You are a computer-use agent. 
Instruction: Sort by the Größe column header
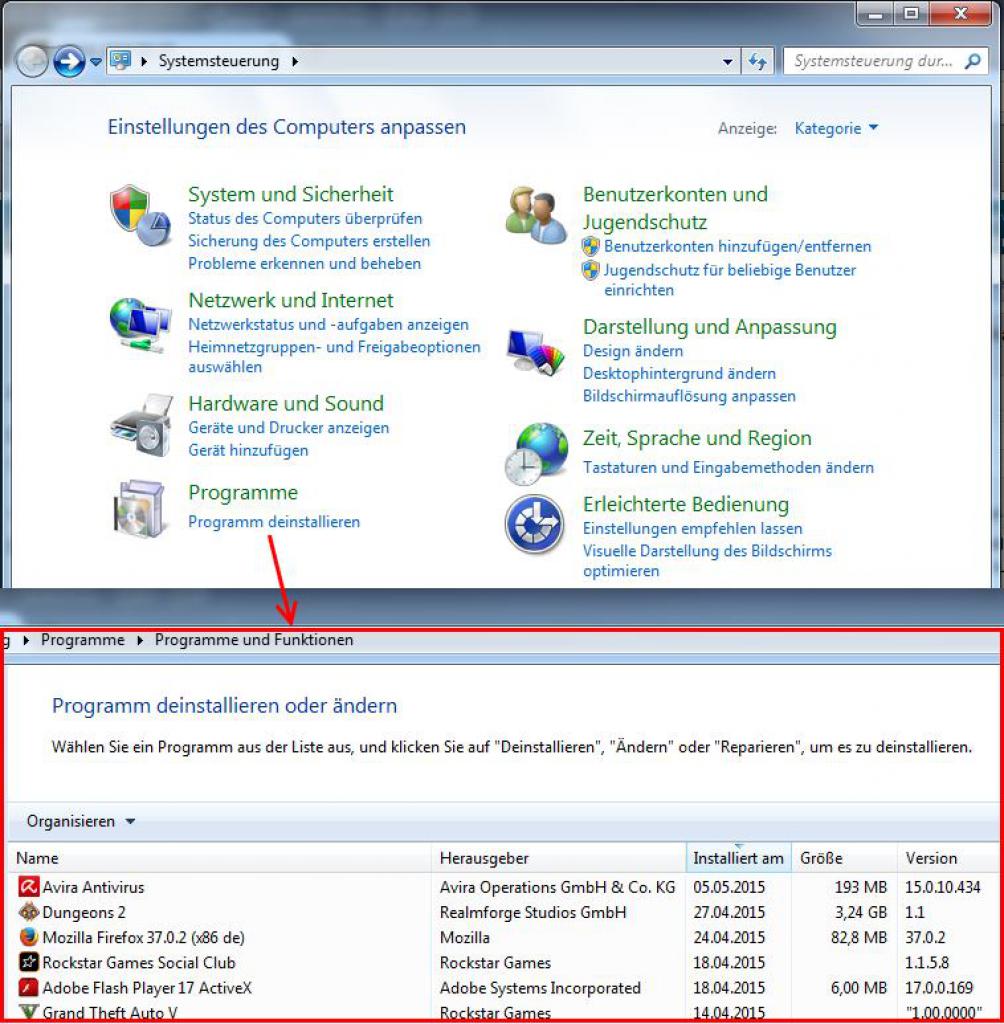point(844,858)
